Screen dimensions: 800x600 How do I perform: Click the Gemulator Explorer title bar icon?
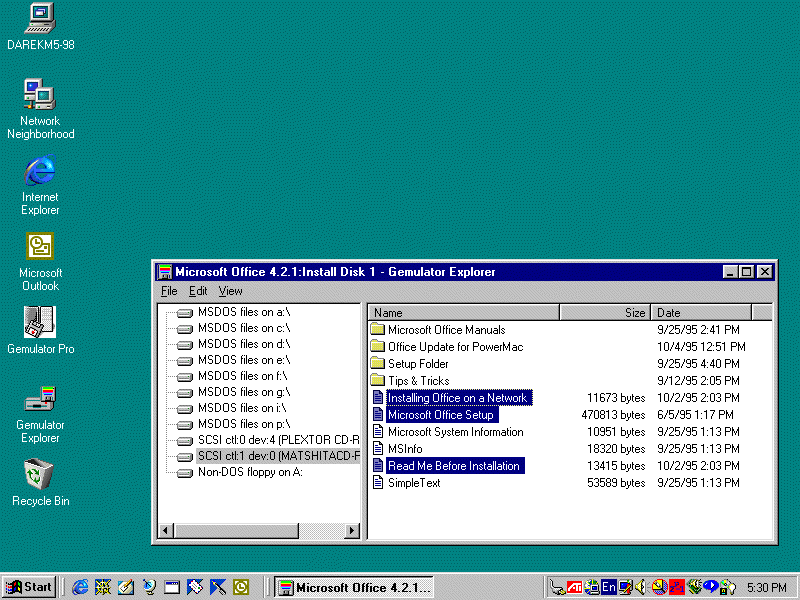164,272
